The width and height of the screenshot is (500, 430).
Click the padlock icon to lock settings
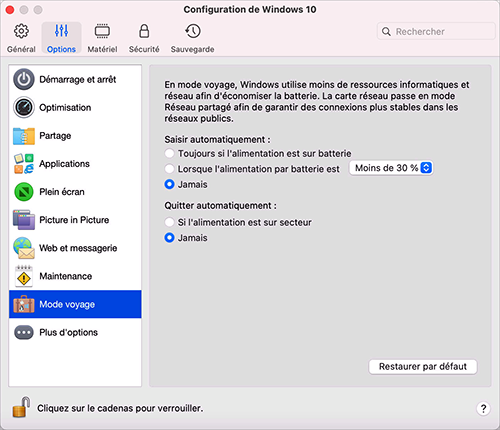[x=21, y=407]
